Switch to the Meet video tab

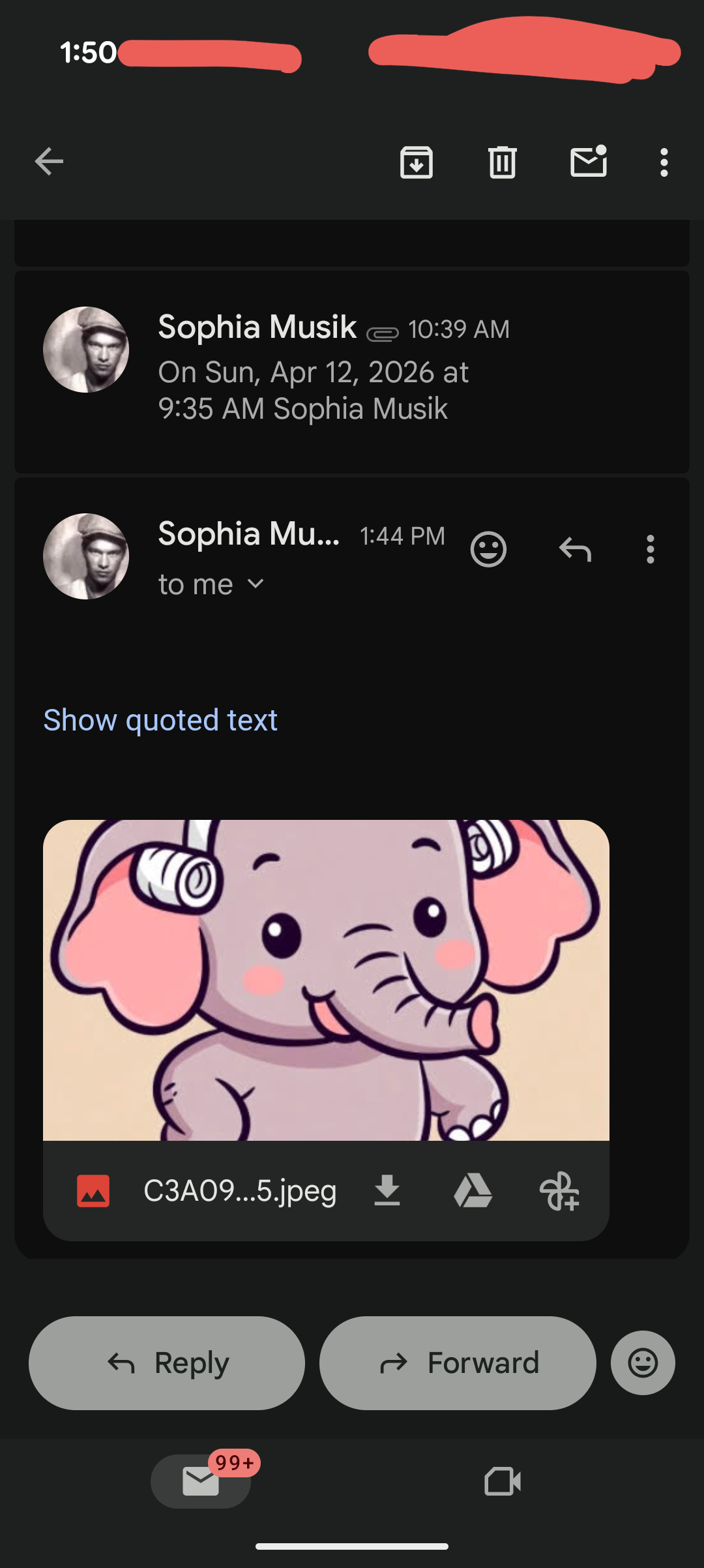pos(503,1481)
